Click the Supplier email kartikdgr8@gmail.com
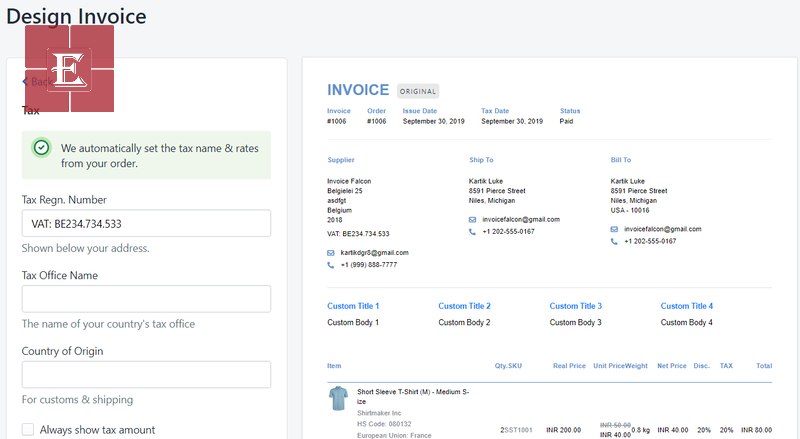This screenshot has height=439, width=800. (x=374, y=252)
